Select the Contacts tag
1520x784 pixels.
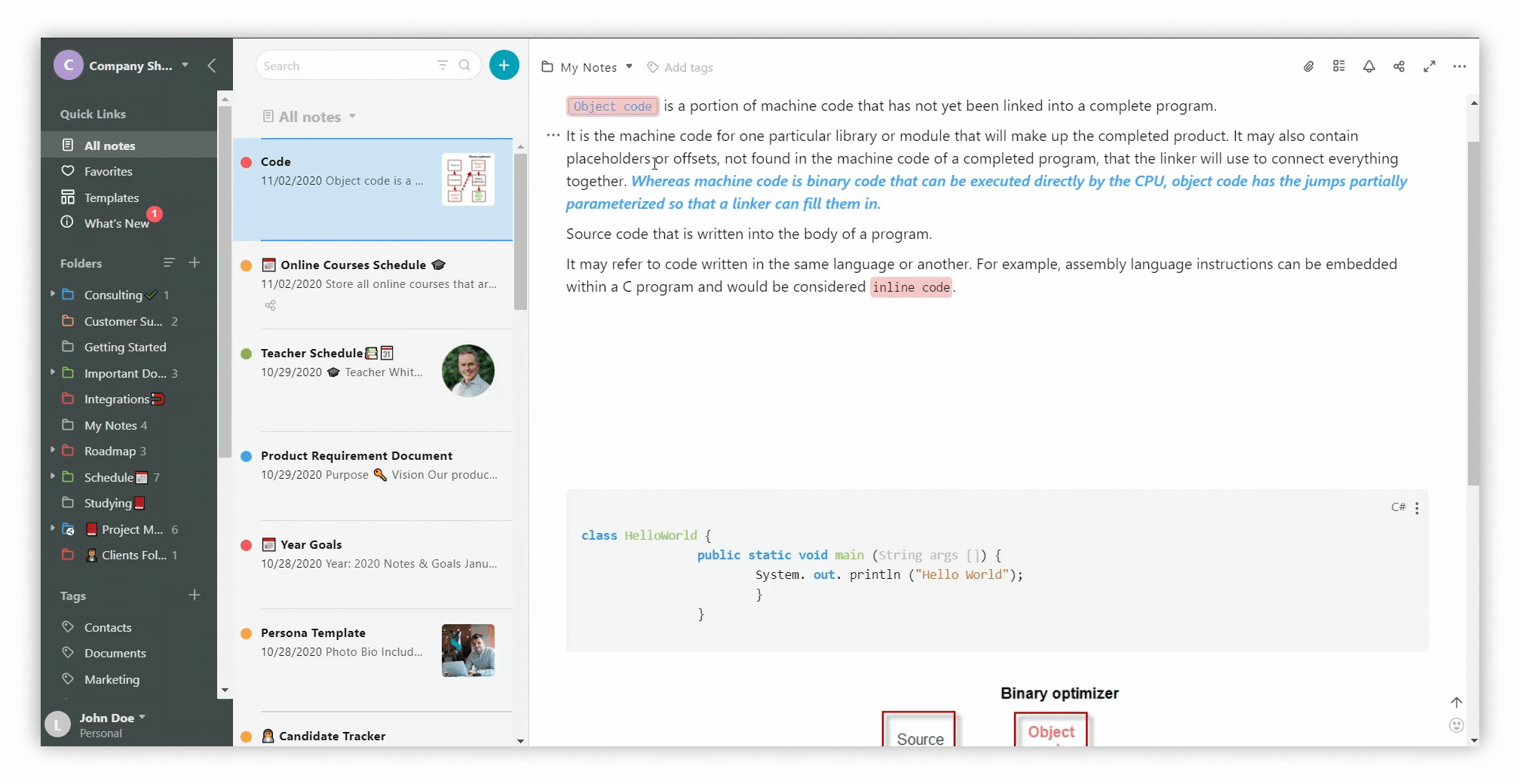tap(108, 627)
